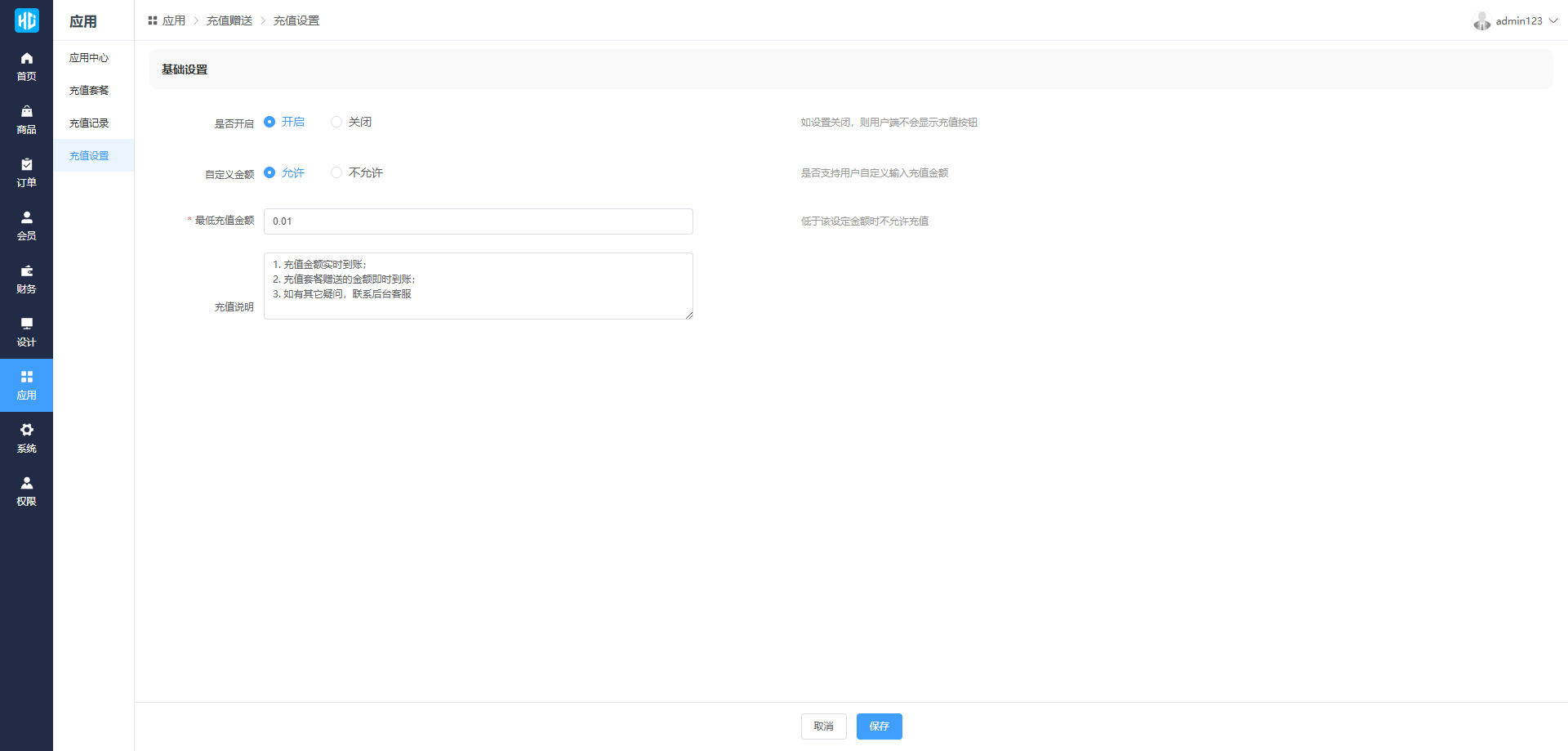Choose the 允许 radio option
The height and width of the screenshot is (751, 1568).
pos(269,172)
